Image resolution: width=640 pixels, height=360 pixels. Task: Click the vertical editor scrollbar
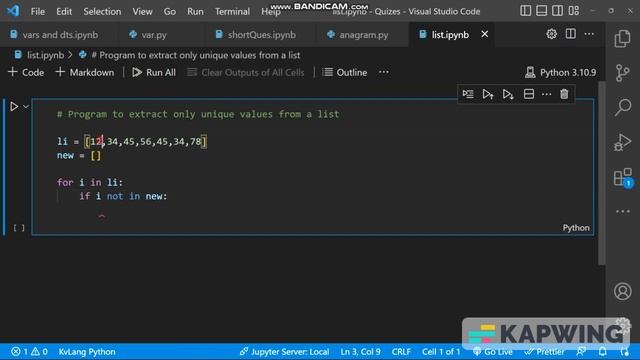tap(602, 173)
